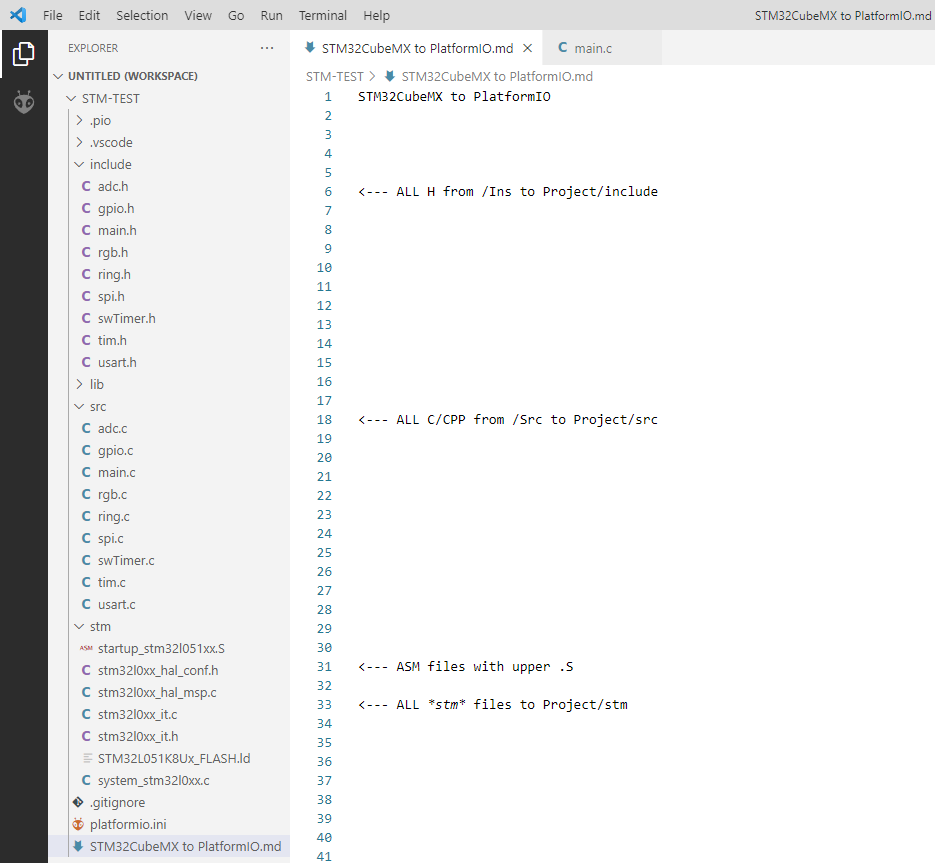
Task: Open spi.h file
Action: coord(169,297)
